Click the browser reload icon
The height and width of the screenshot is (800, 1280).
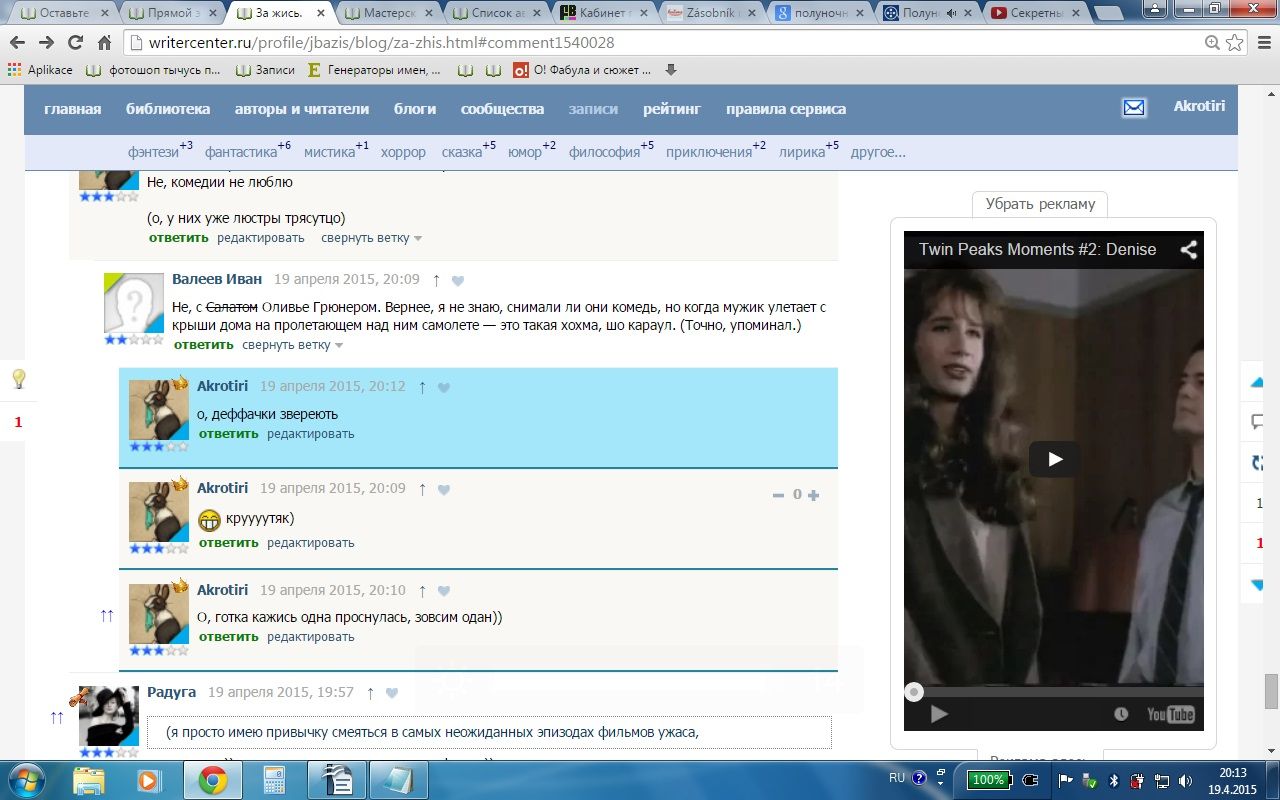point(75,43)
